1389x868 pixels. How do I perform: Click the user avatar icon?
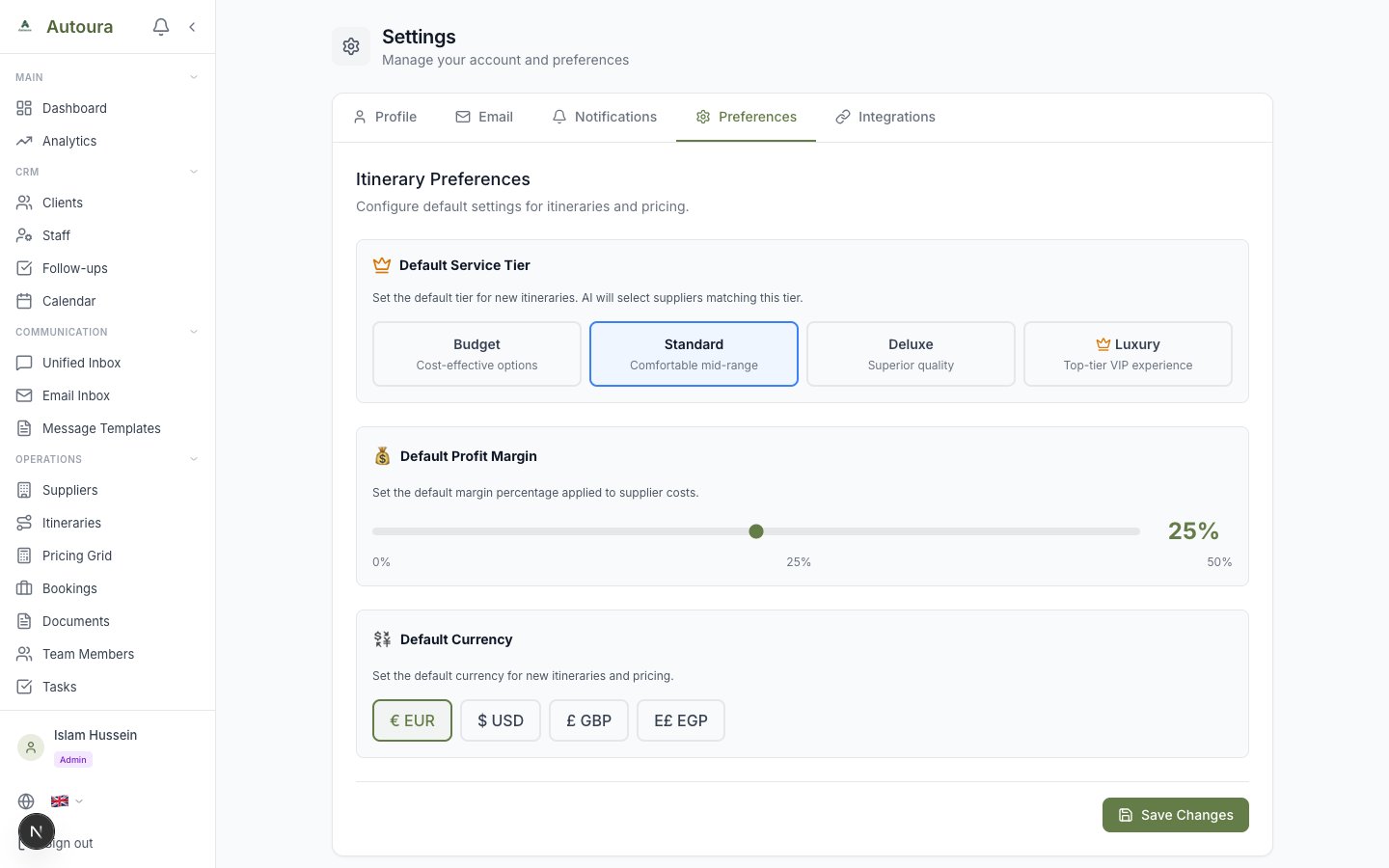tap(31, 747)
